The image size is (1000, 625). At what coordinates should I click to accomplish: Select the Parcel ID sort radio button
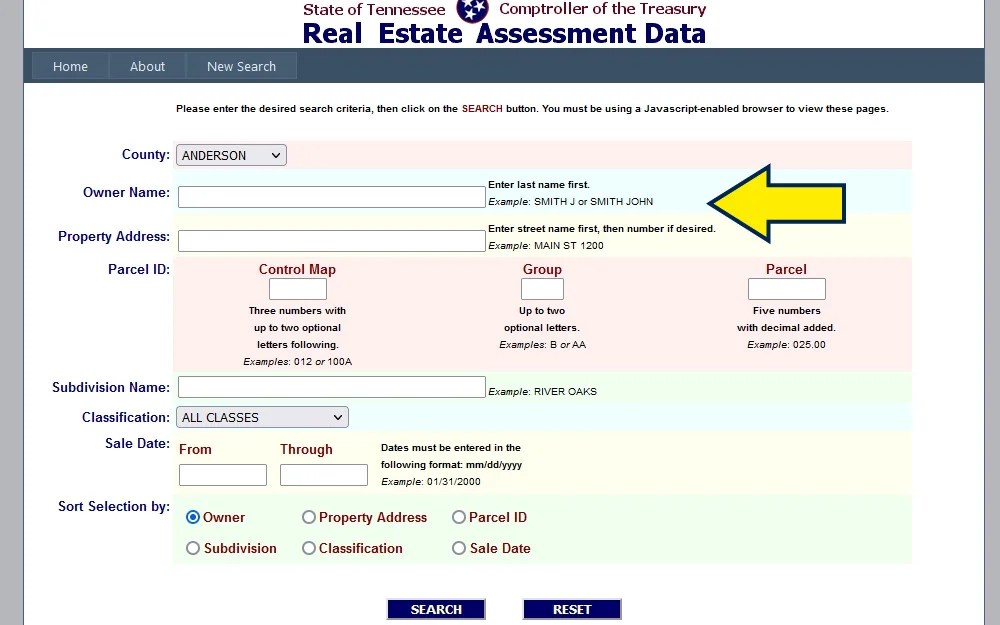[x=459, y=517]
